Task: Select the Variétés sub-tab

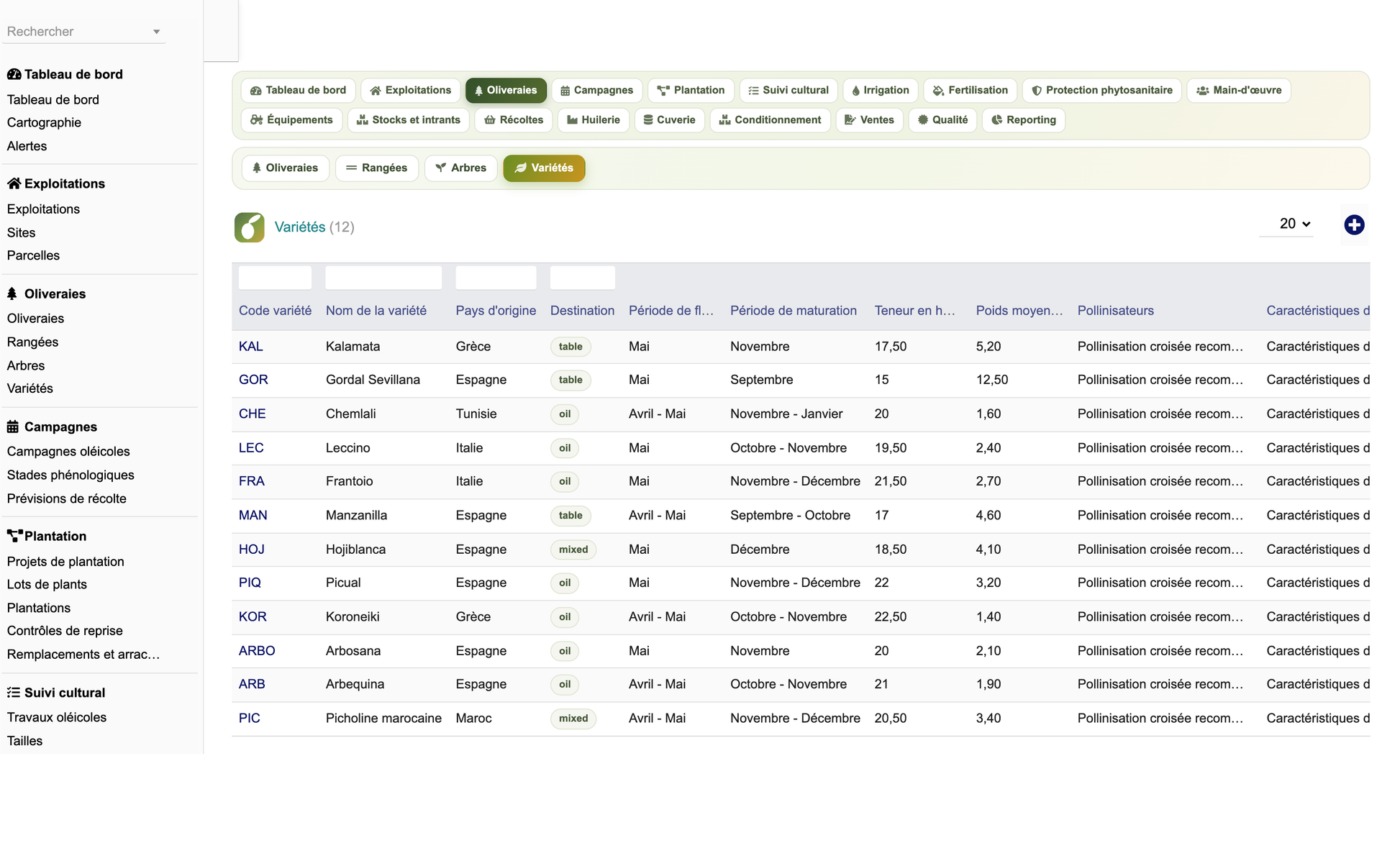Action: (x=544, y=168)
